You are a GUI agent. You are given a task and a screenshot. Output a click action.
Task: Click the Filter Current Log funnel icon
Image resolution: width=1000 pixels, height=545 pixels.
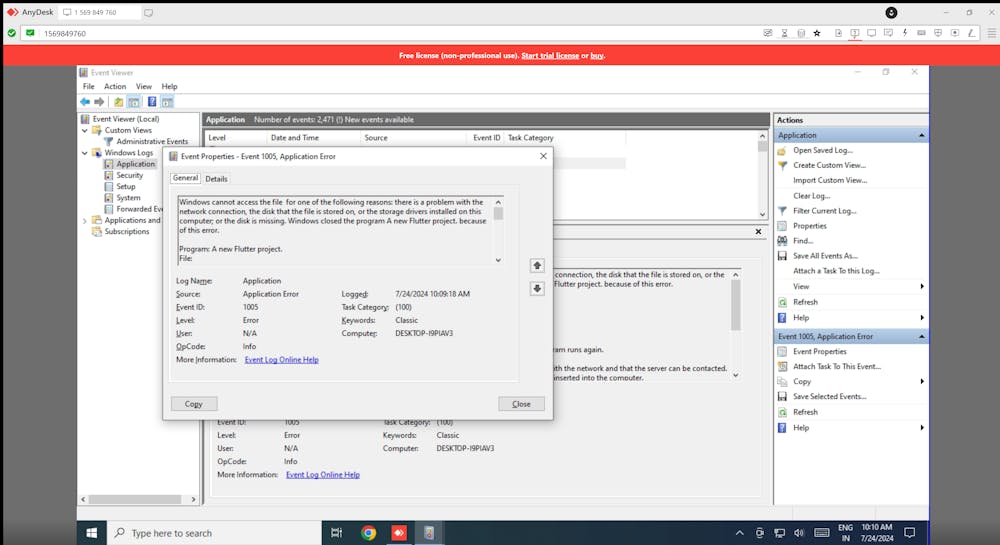(x=782, y=211)
